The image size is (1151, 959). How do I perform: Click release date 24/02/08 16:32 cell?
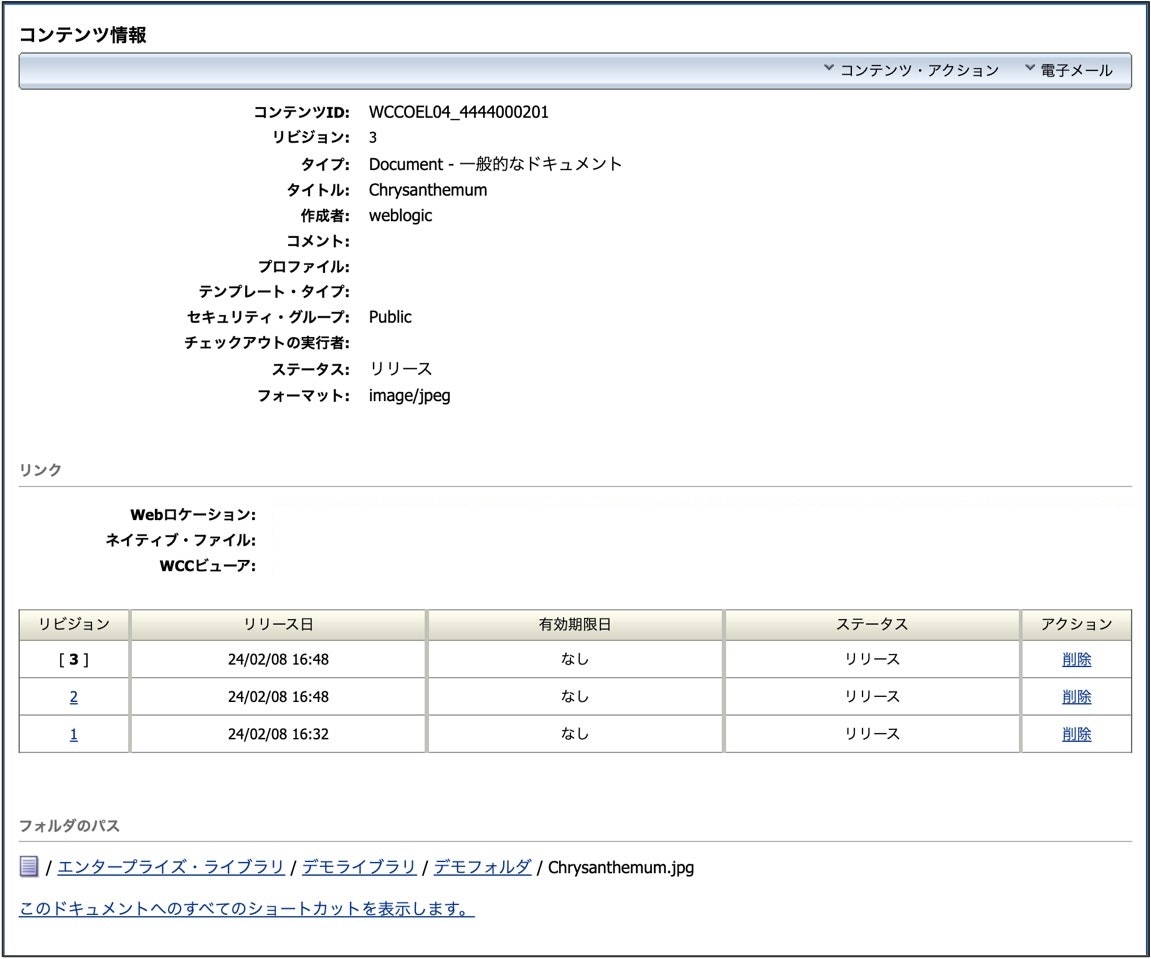[278, 734]
